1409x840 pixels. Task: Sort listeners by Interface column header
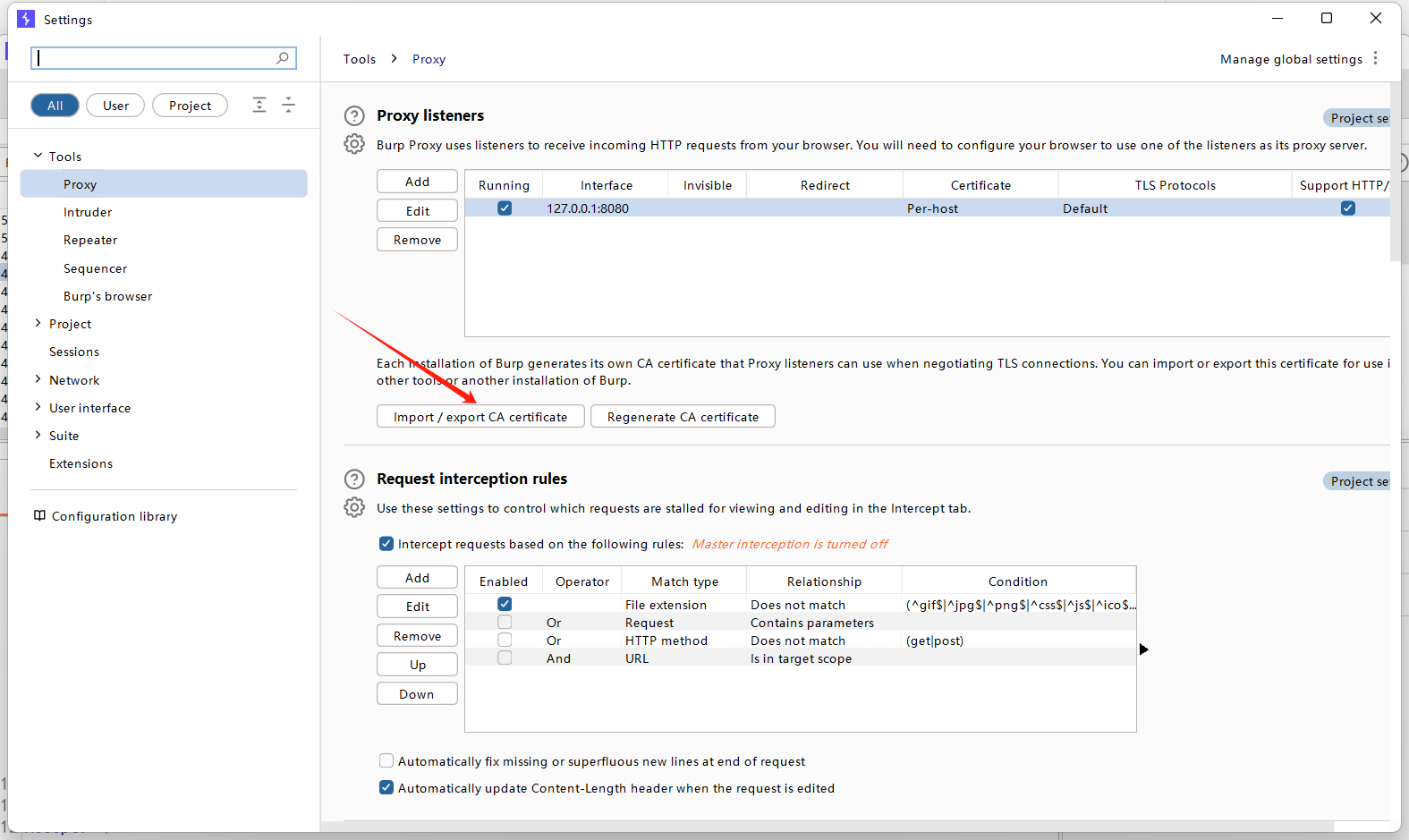click(x=606, y=185)
